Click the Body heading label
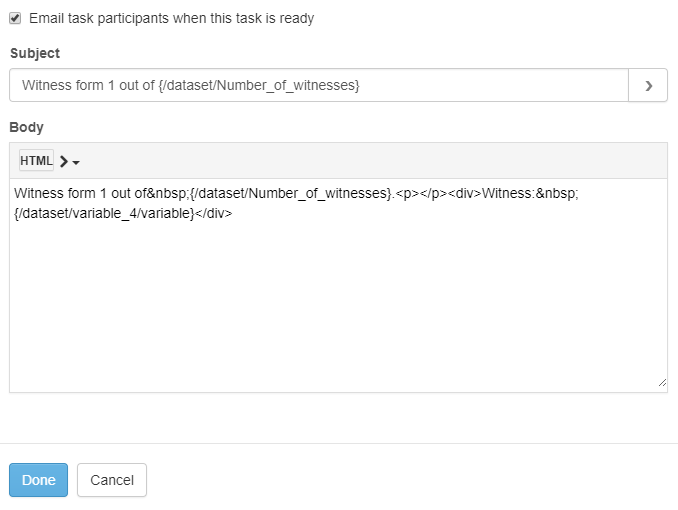 coord(26,127)
